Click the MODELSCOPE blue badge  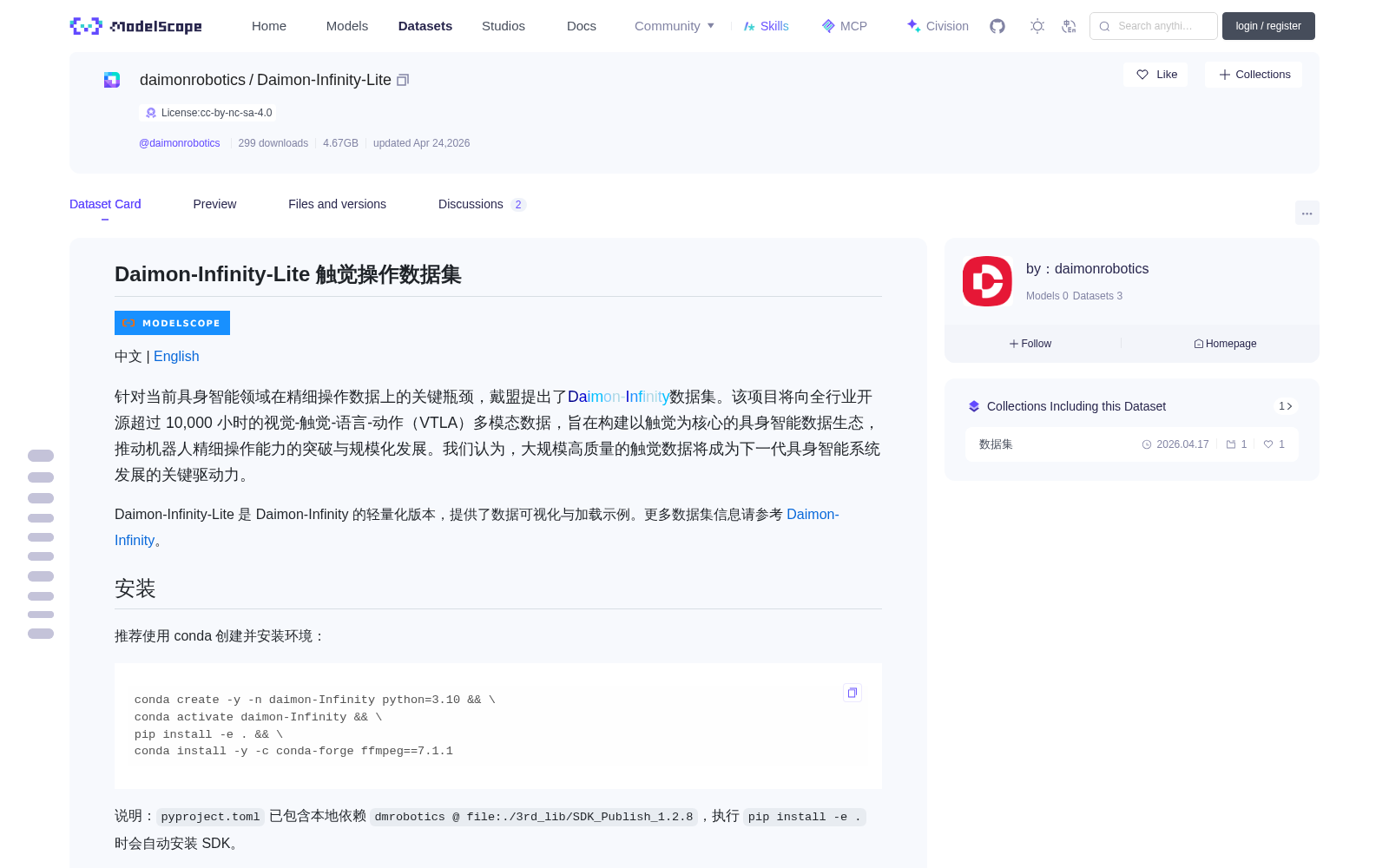click(172, 323)
